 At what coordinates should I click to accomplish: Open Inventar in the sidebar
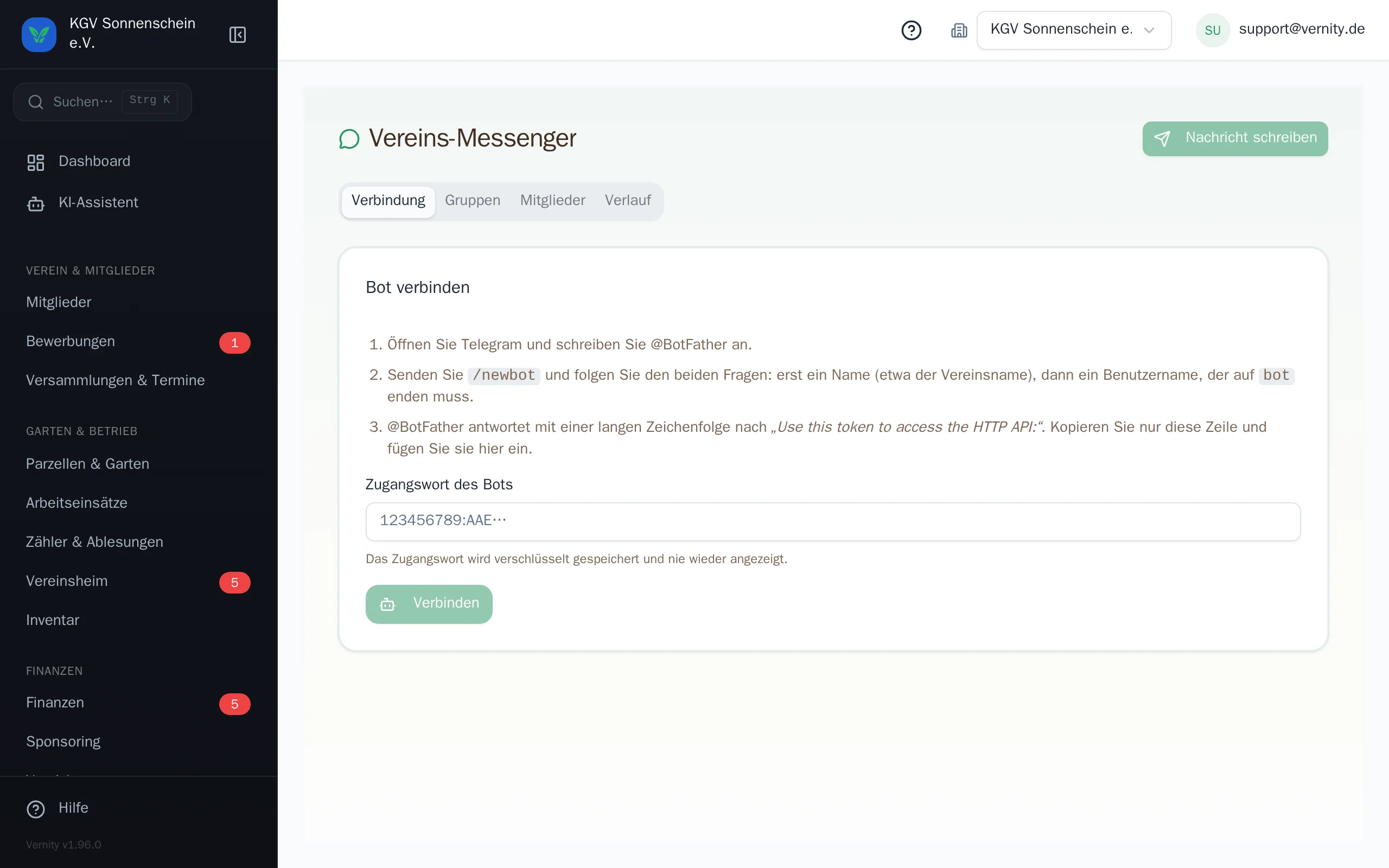tap(138, 620)
